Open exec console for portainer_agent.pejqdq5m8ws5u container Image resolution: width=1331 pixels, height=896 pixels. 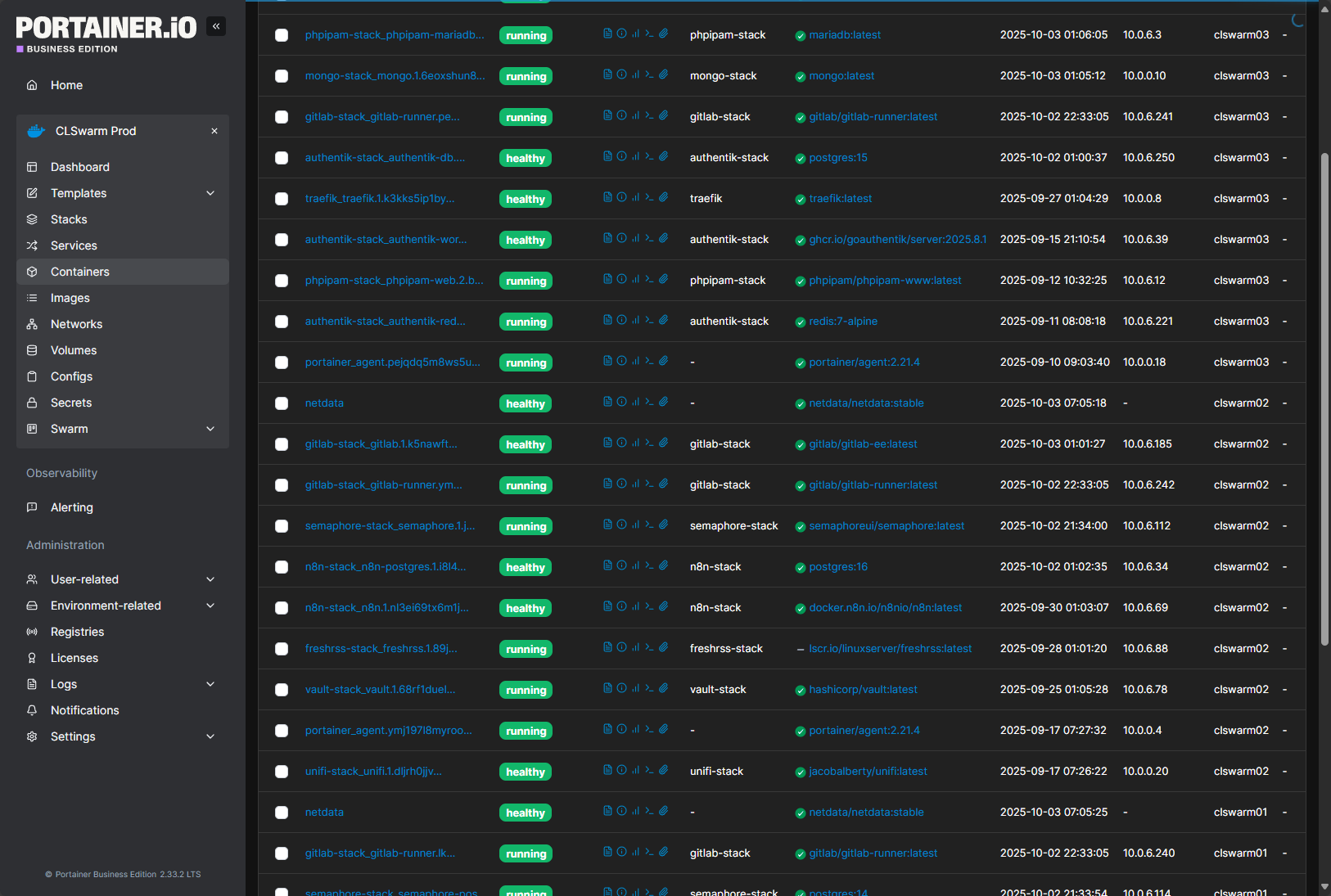[x=649, y=361]
